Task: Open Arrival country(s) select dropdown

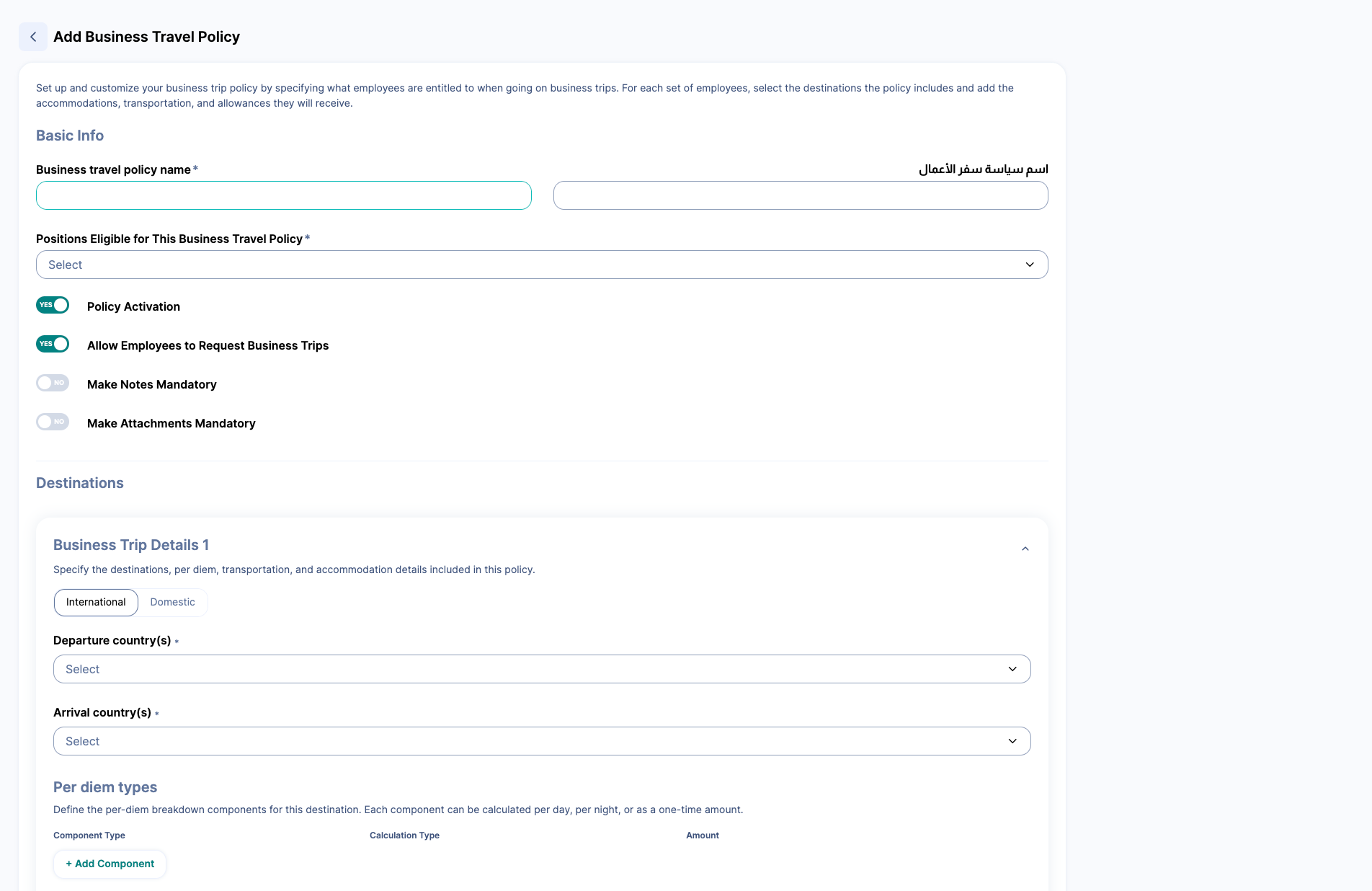Action: tap(542, 741)
